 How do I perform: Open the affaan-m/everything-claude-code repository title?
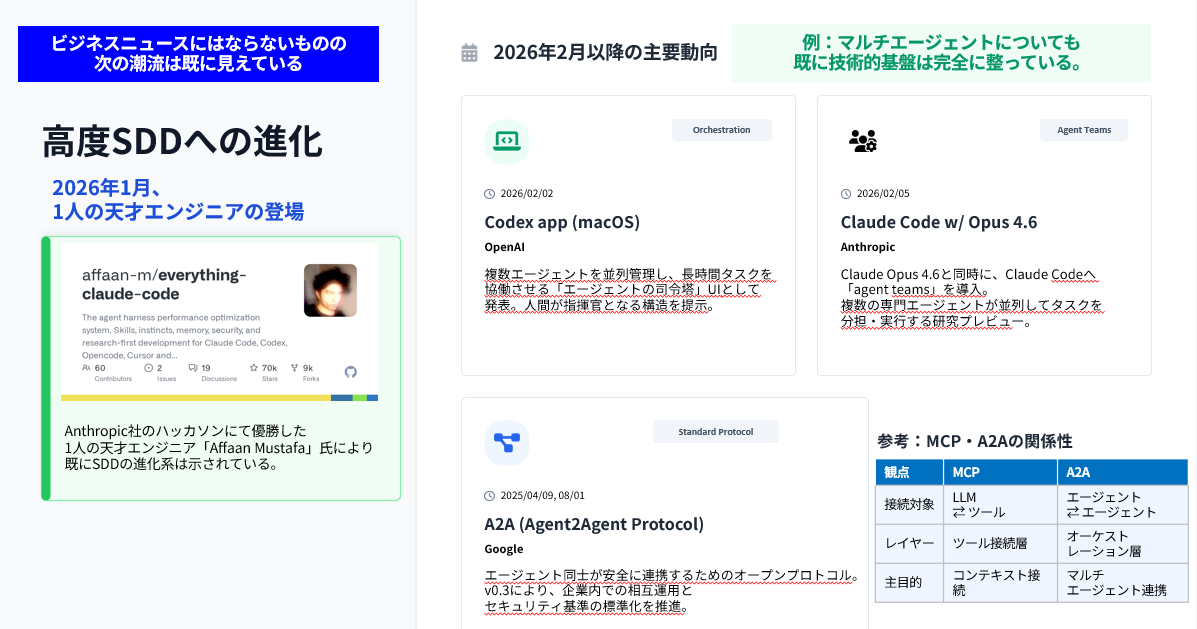pyautogui.click(x=164, y=284)
